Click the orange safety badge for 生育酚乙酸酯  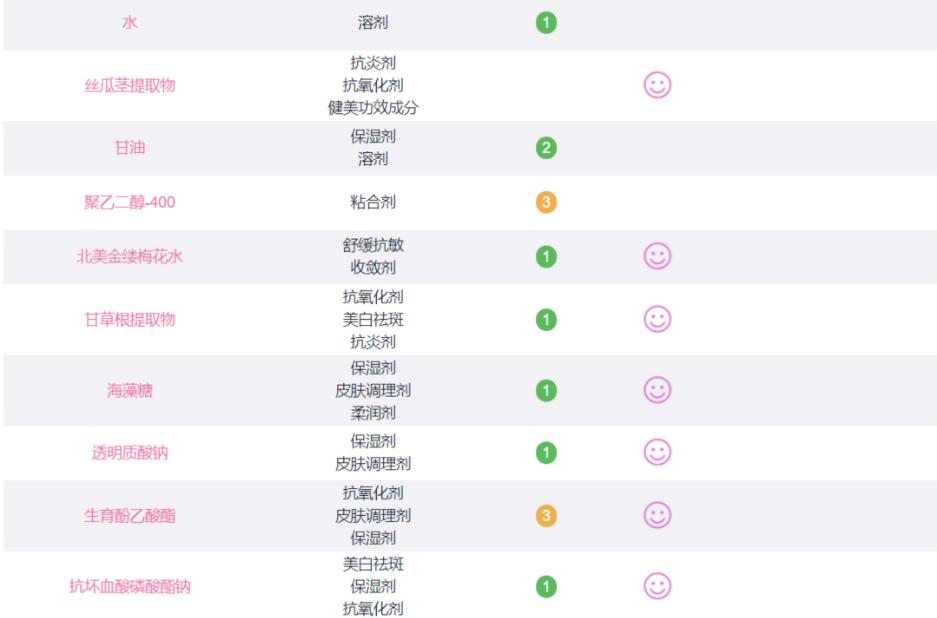(546, 515)
